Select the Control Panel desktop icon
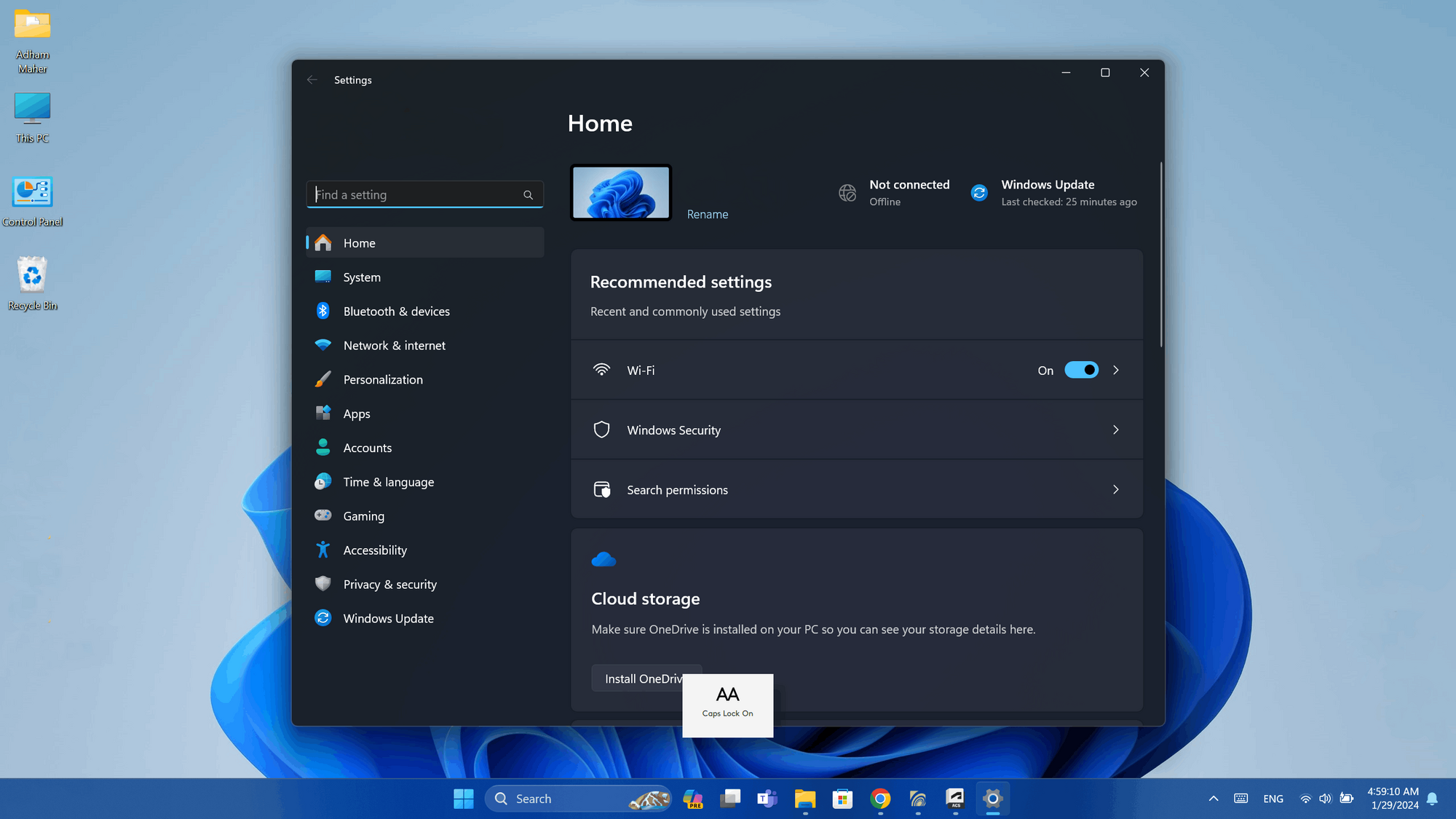The height and width of the screenshot is (819, 1456). pyautogui.click(x=33, y=202)
